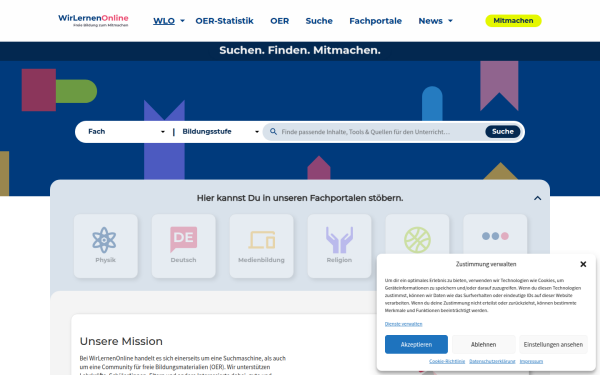Click Einstellungen ansehen button

553,344
